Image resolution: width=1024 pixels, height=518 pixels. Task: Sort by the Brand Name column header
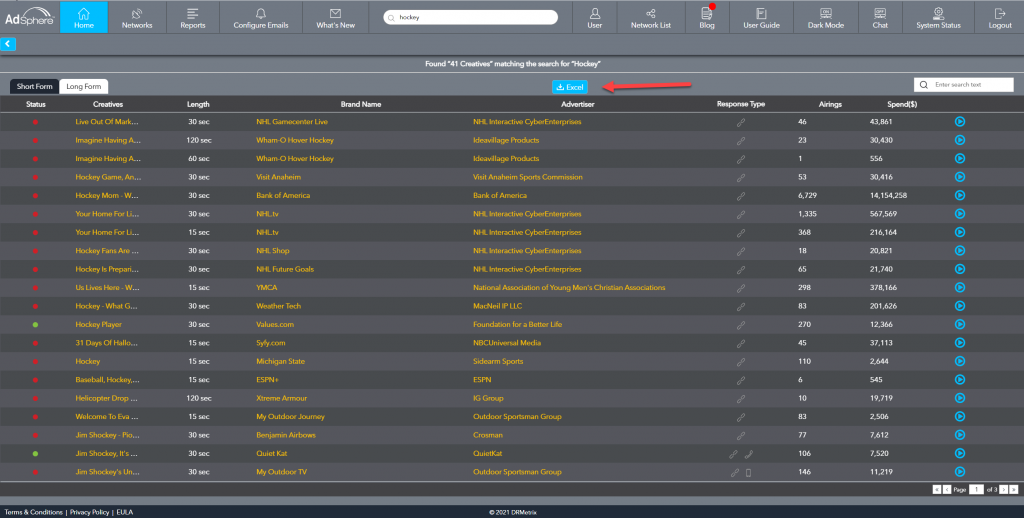[360, 104]
